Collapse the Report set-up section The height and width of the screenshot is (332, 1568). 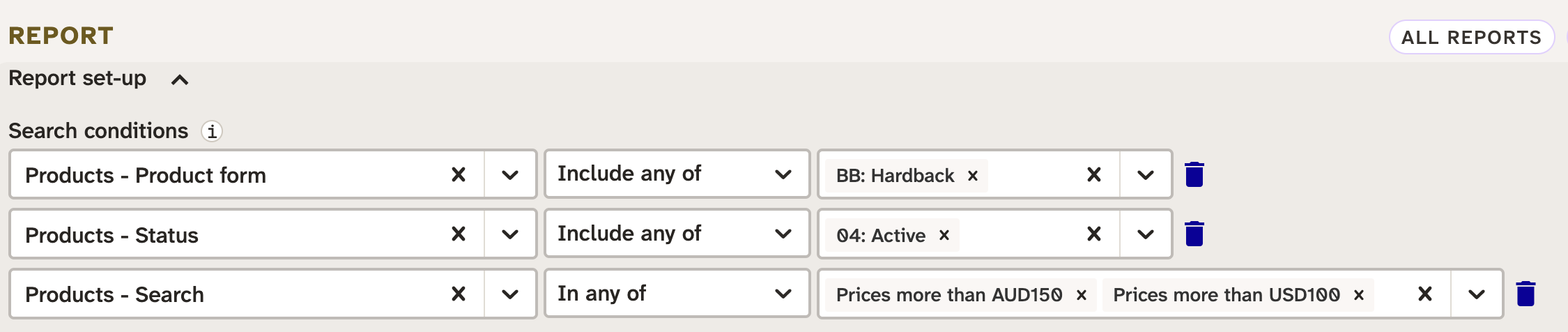pos(179,80)
